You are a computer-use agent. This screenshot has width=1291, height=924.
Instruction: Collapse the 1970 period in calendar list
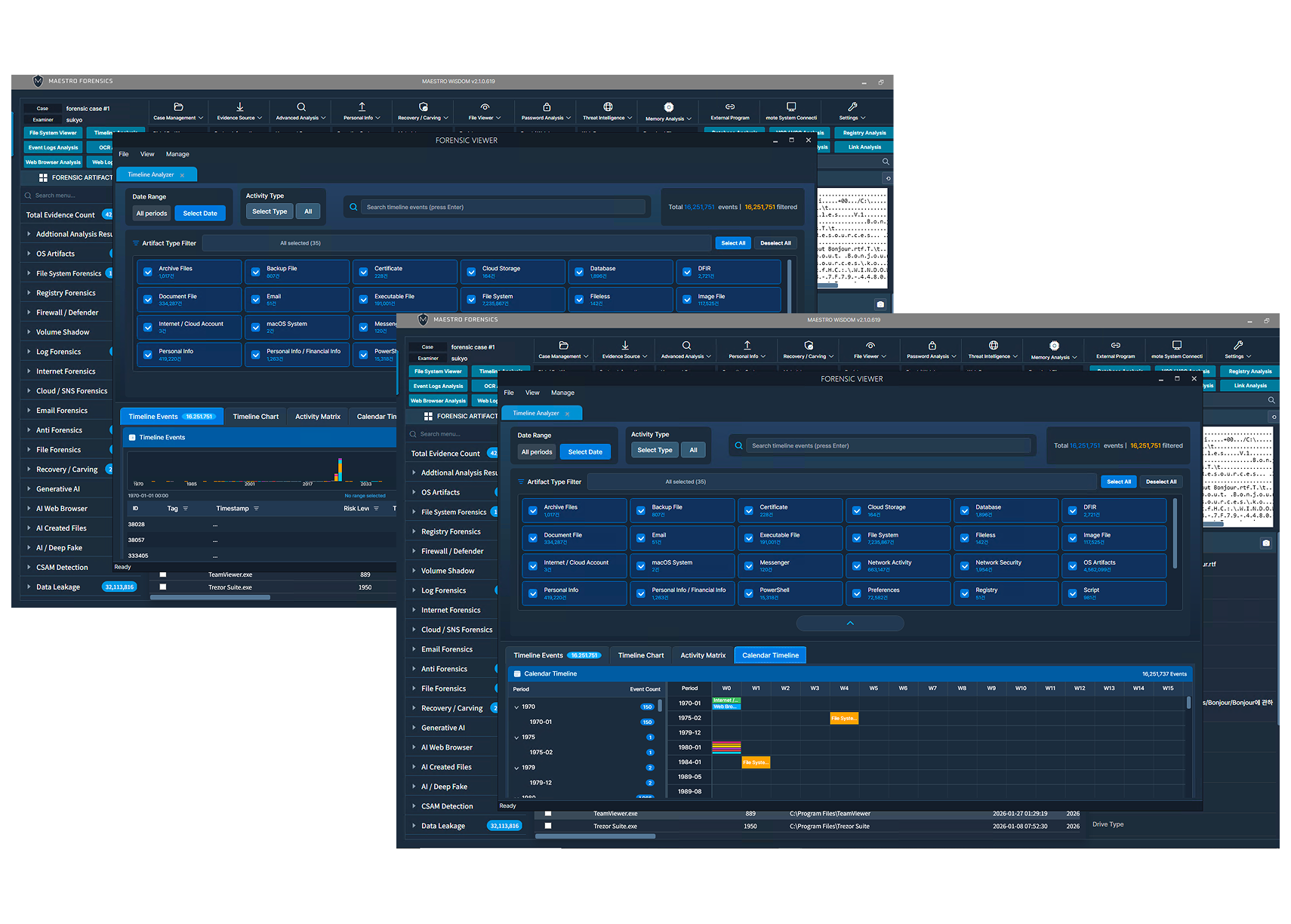516,707
